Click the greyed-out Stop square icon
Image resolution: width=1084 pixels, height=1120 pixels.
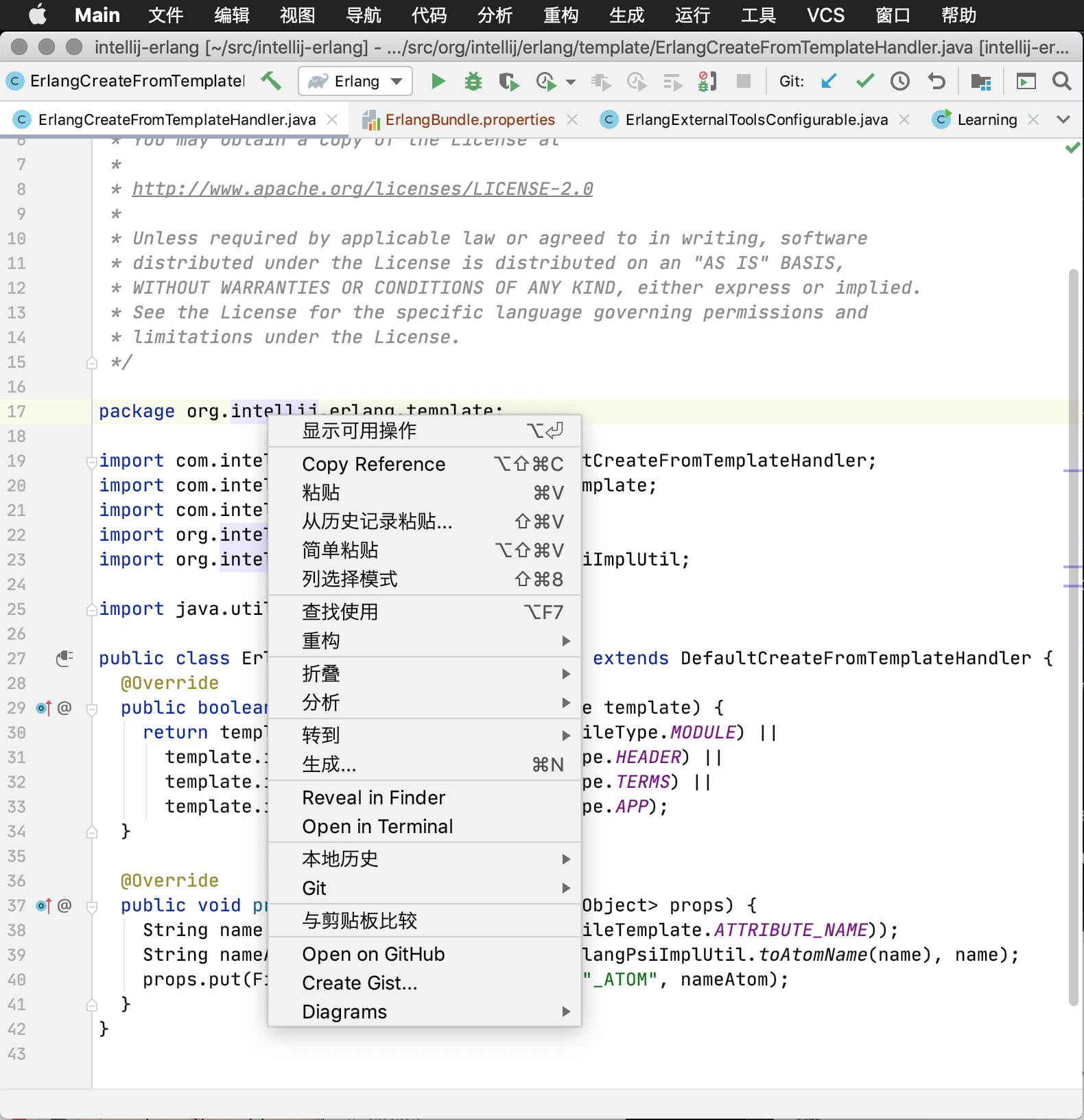tap(743, 82)
